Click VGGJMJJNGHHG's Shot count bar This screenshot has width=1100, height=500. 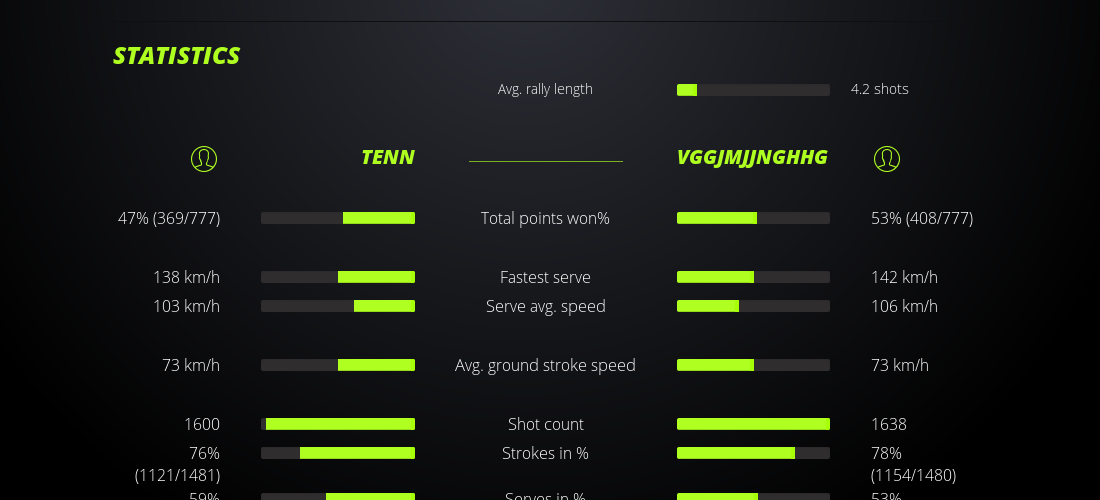point(753,424)
